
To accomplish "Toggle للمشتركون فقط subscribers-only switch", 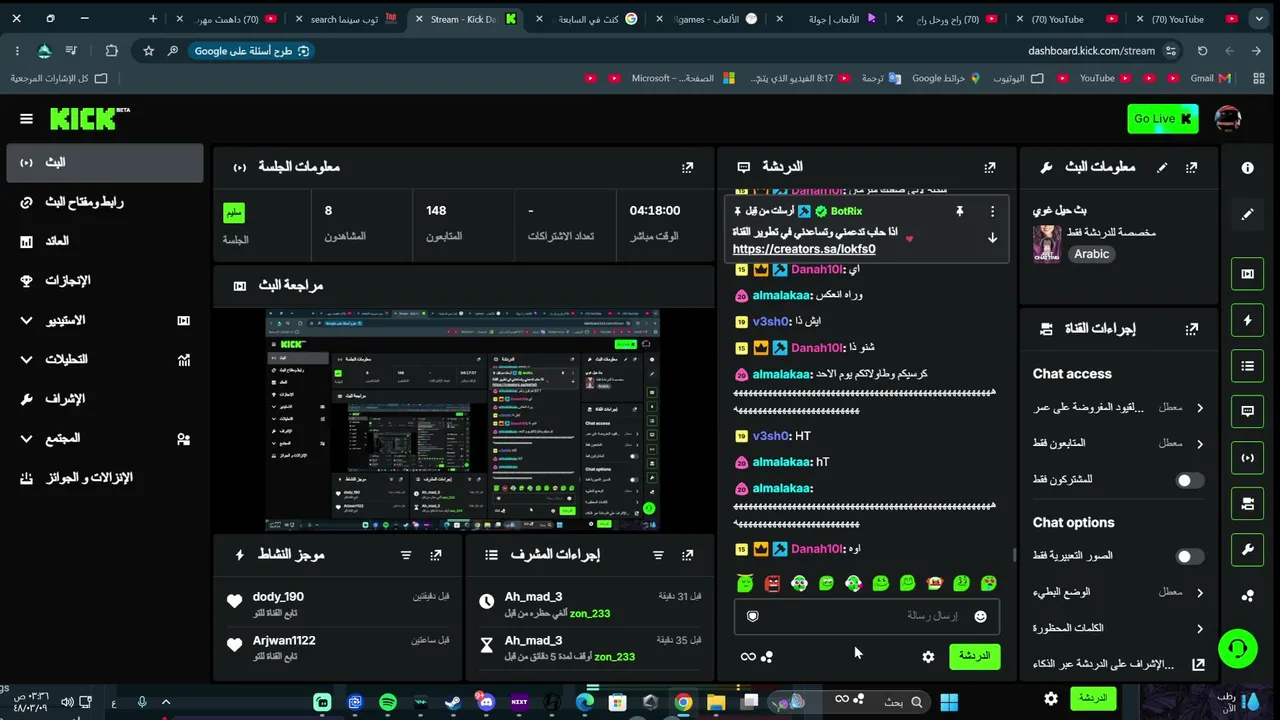I will click(x=1189, y=480).
